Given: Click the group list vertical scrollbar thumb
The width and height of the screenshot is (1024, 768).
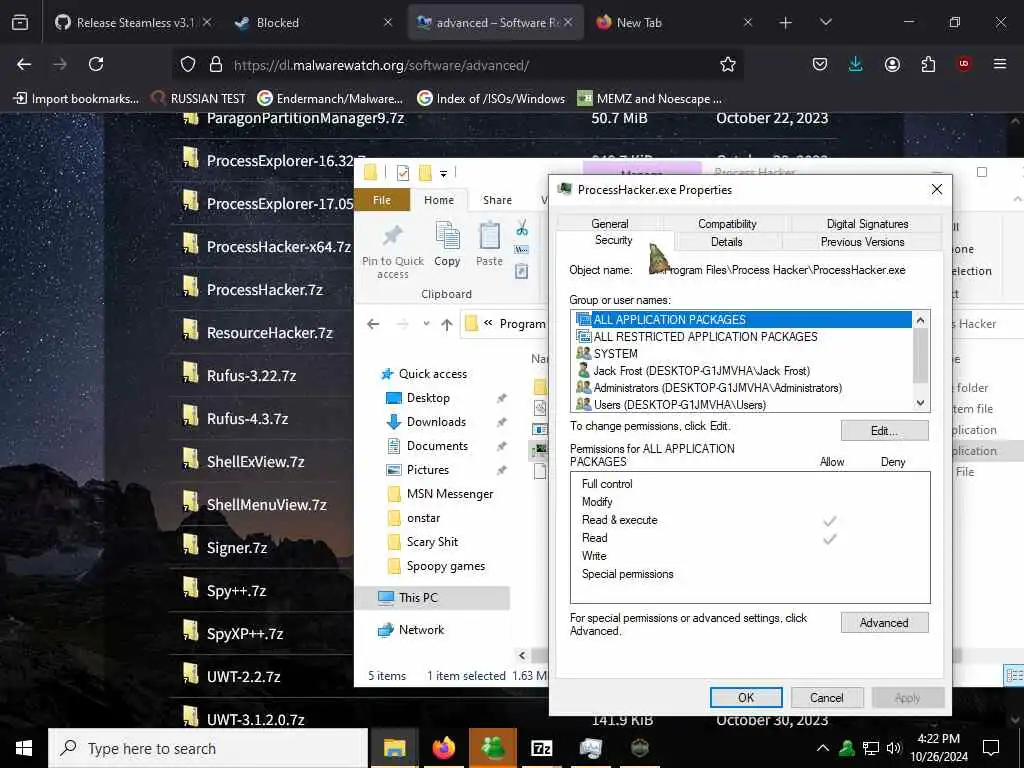Looking at the screenshot, I should (x=920, y=355).
